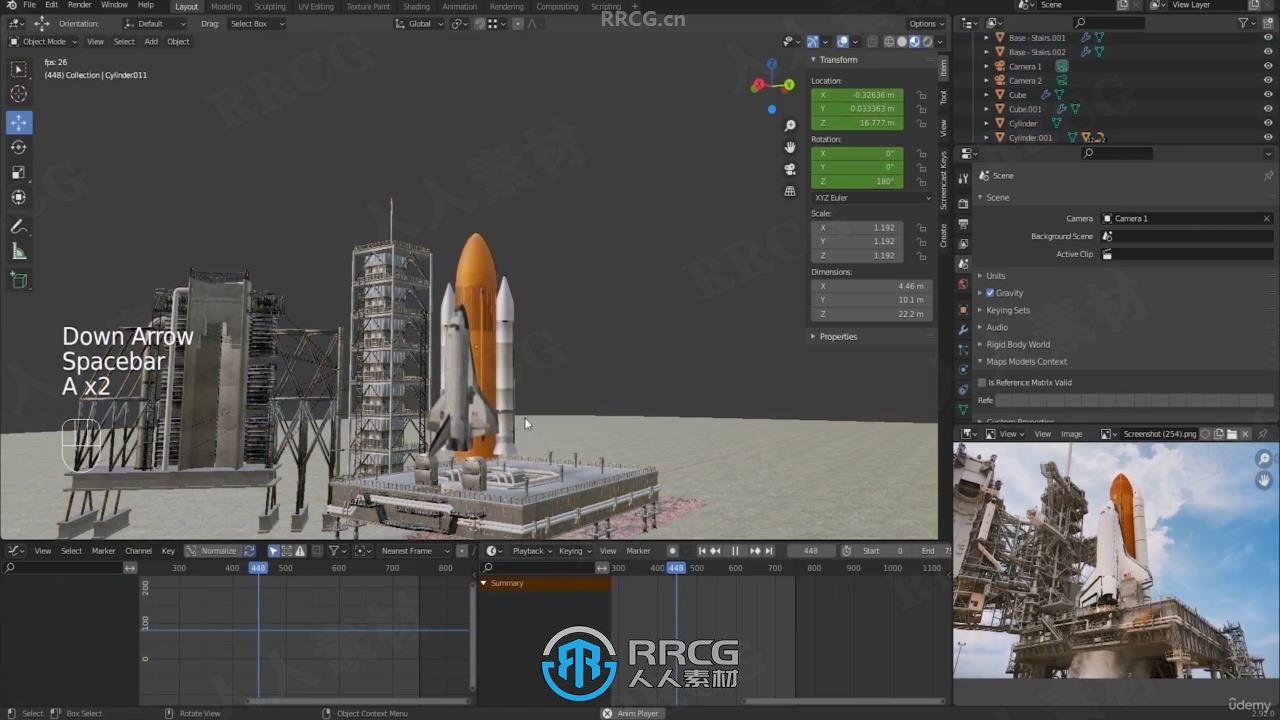Open the Render menu

[x=80, y=5]
